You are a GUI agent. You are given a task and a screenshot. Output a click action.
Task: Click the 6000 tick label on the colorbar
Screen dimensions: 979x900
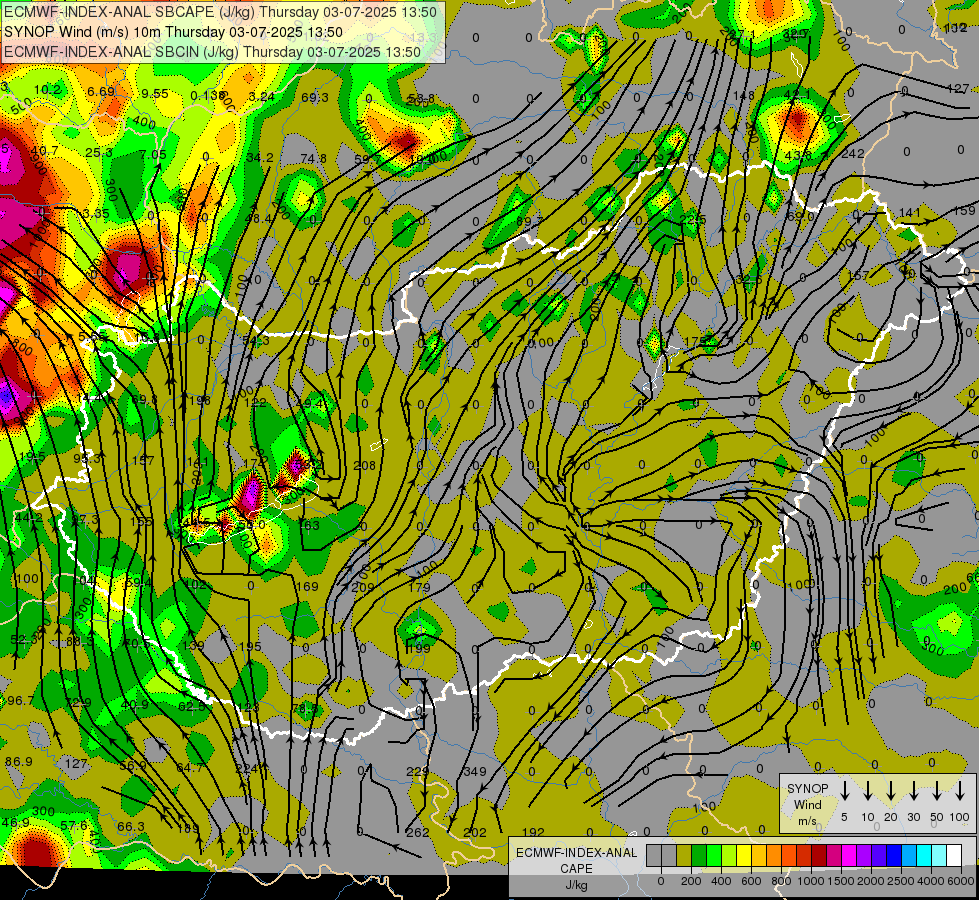tap(962, 881)
